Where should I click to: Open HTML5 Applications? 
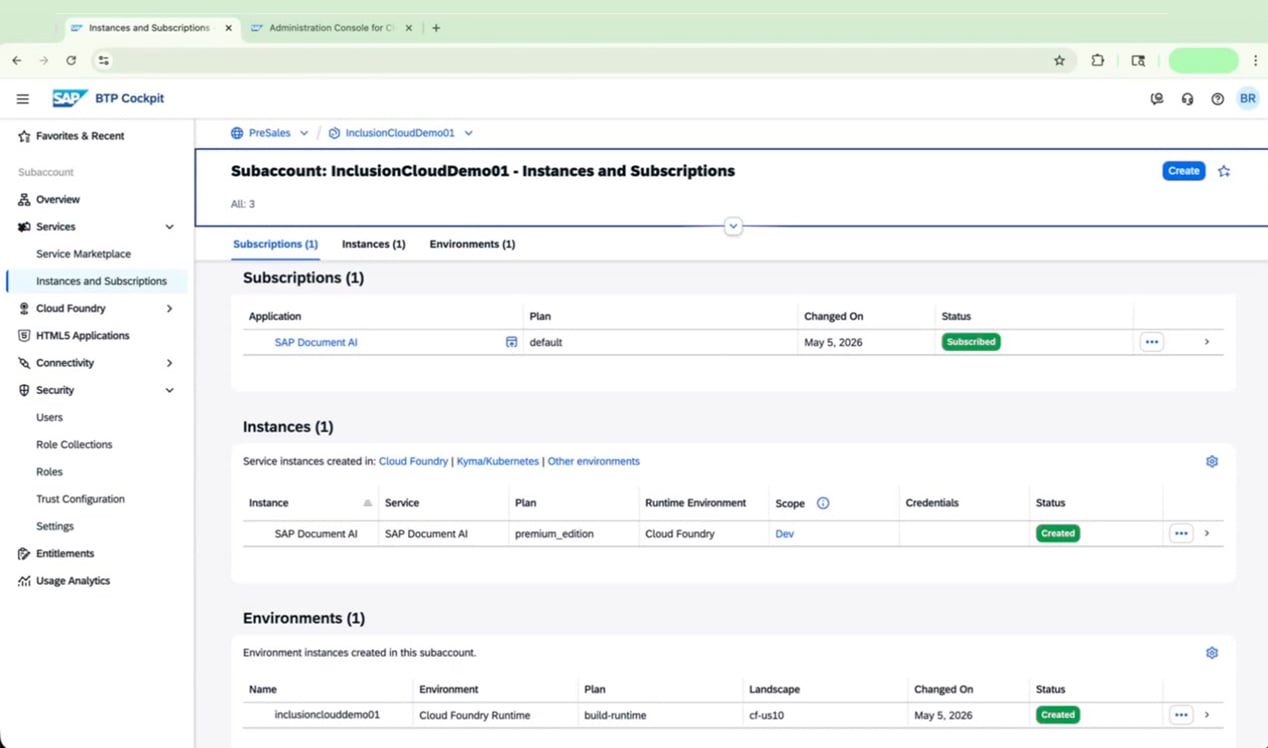(82, 336)
